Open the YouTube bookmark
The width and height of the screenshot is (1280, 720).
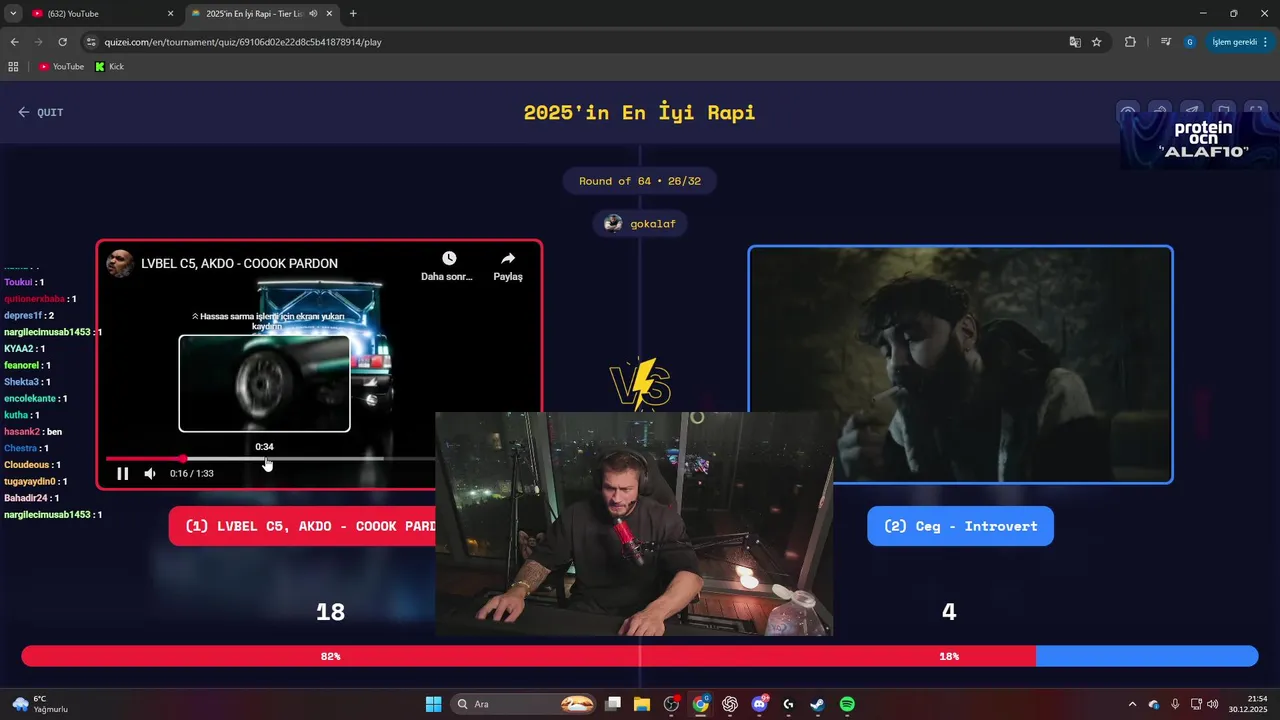pos(61,66)
